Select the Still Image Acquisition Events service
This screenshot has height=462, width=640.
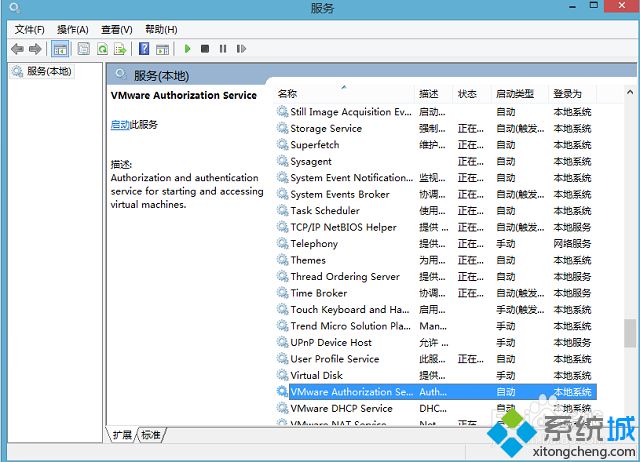point(436,112)
